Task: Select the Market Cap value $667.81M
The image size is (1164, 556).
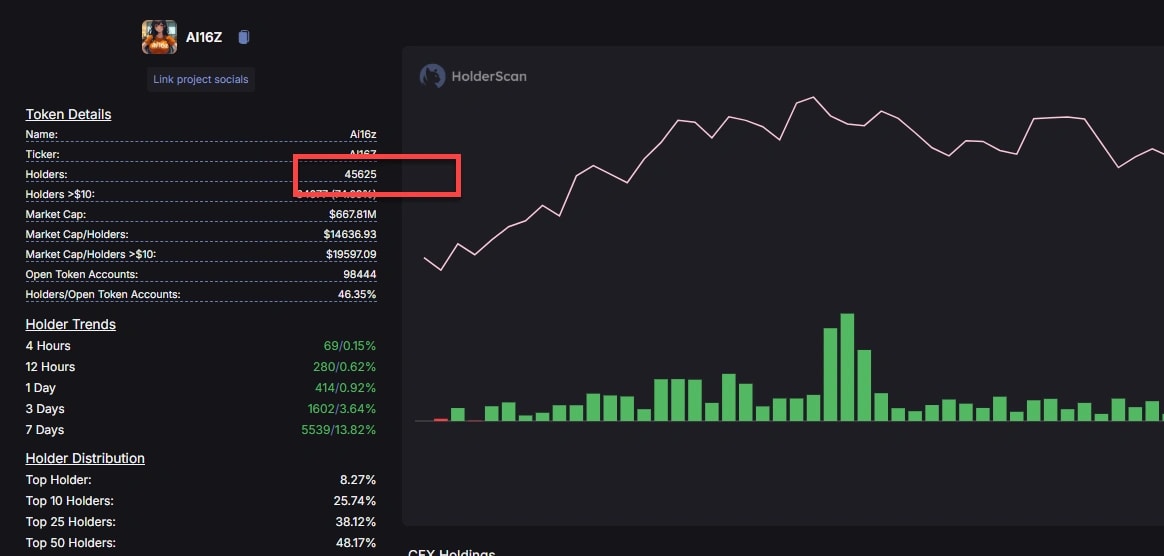Action: [x=353, y=215]
